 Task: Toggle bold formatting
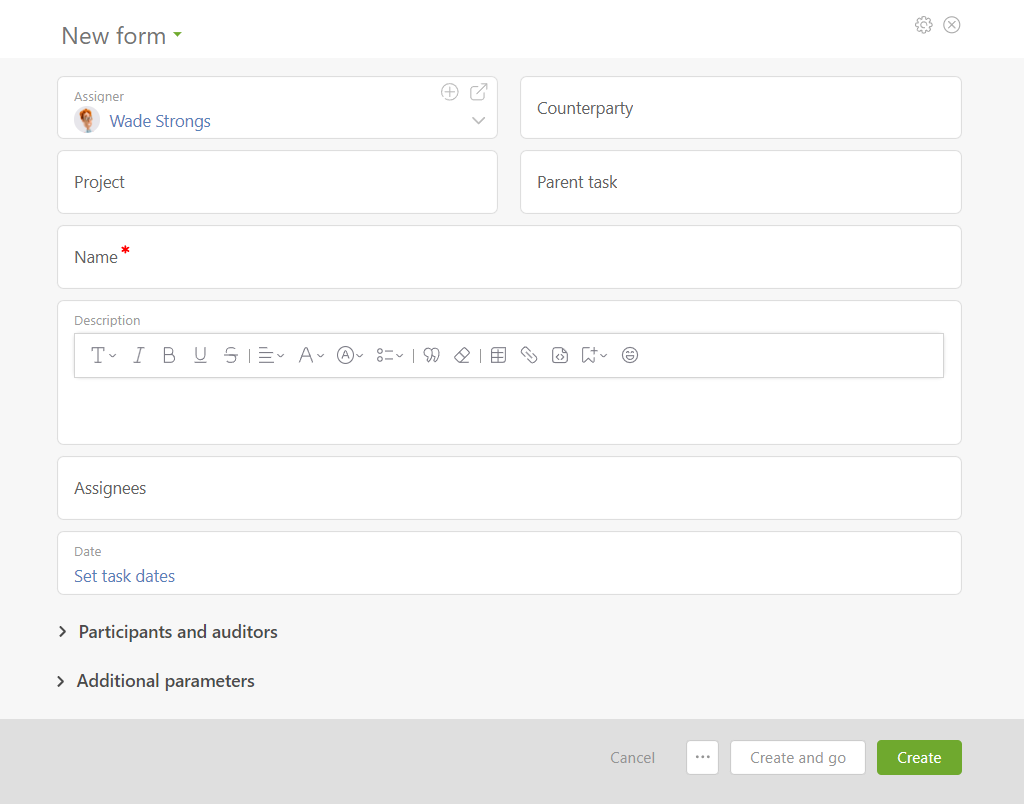(x=169, y=355)
